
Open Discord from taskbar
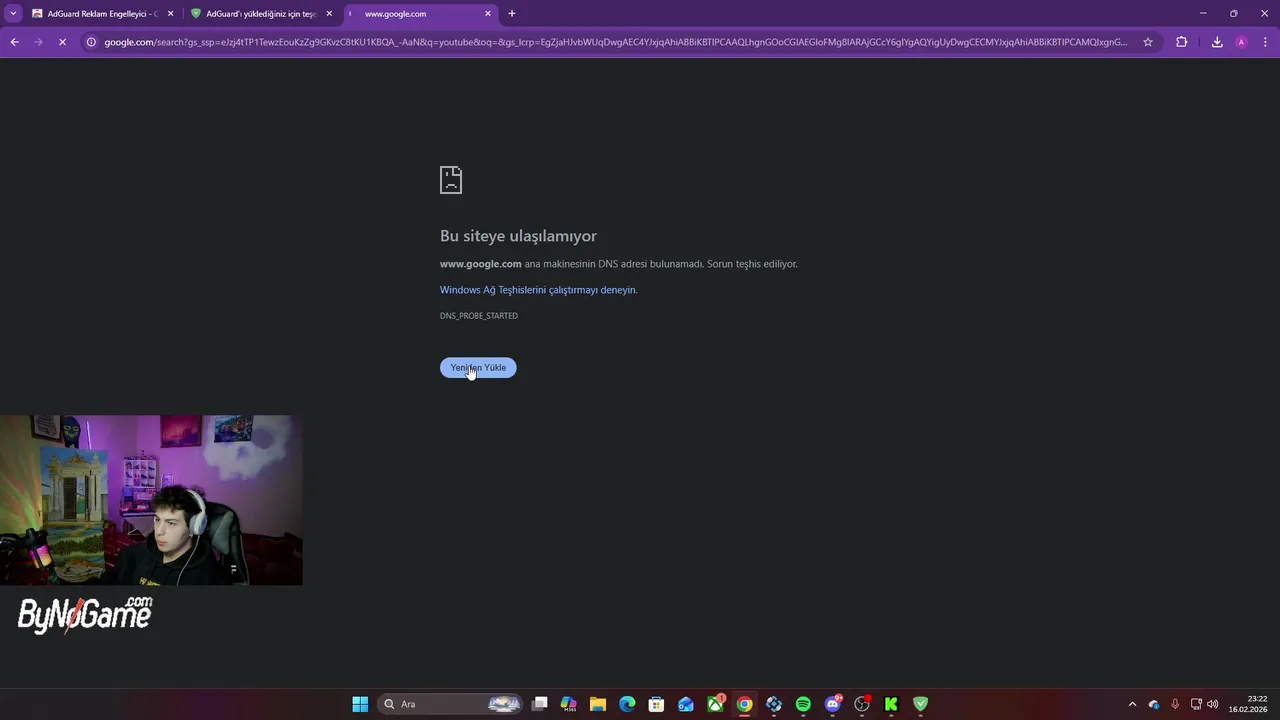click(x=833, y=704)
